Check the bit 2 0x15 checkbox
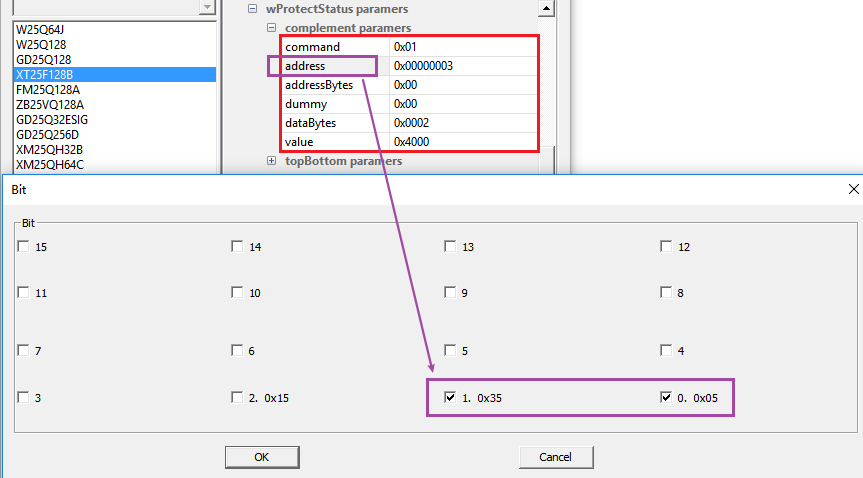Image resolution: width=863 pixels, height=478 pixels. [237, 398]
